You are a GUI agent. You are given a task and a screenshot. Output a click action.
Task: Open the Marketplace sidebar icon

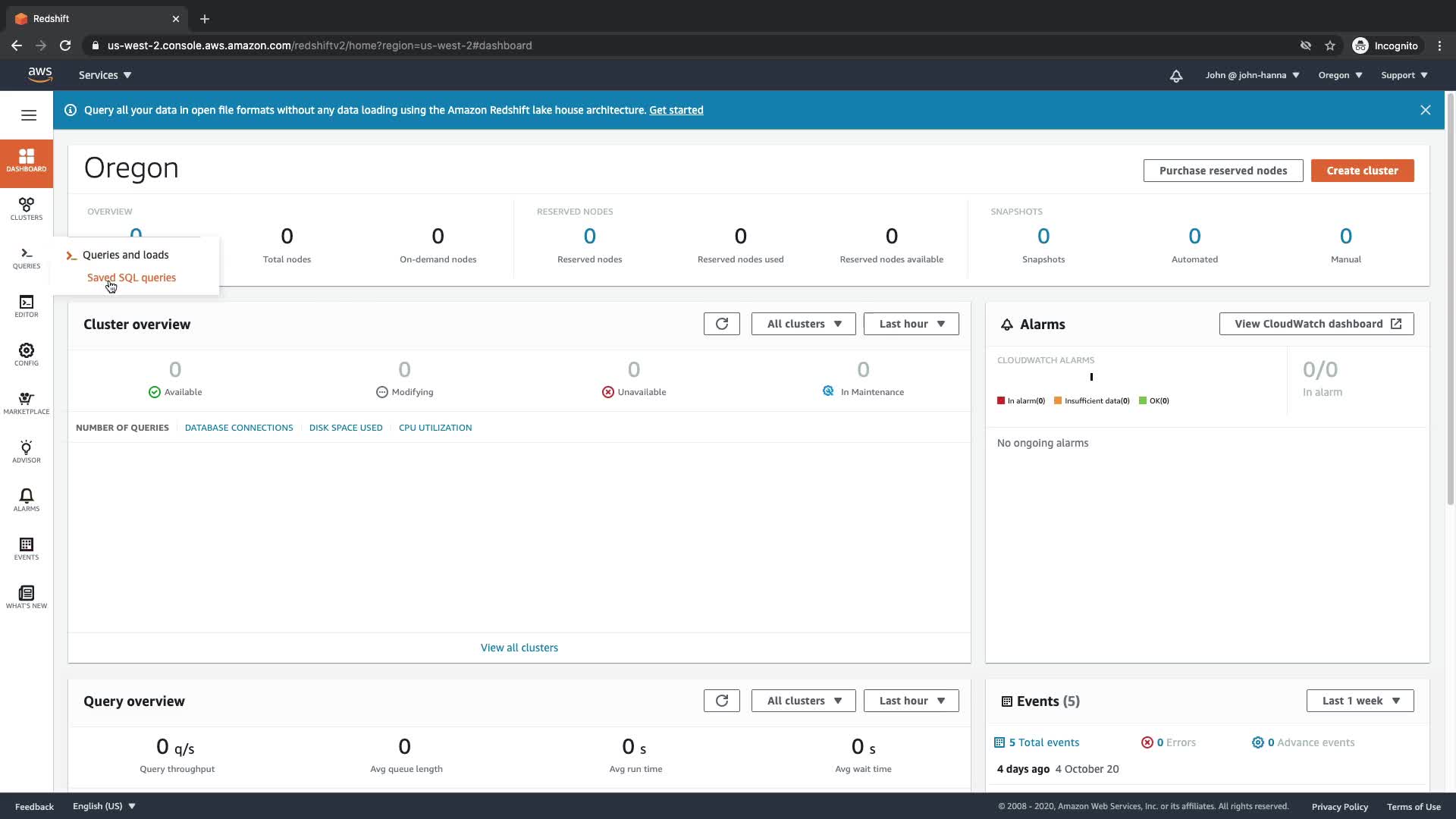[27, 403]
